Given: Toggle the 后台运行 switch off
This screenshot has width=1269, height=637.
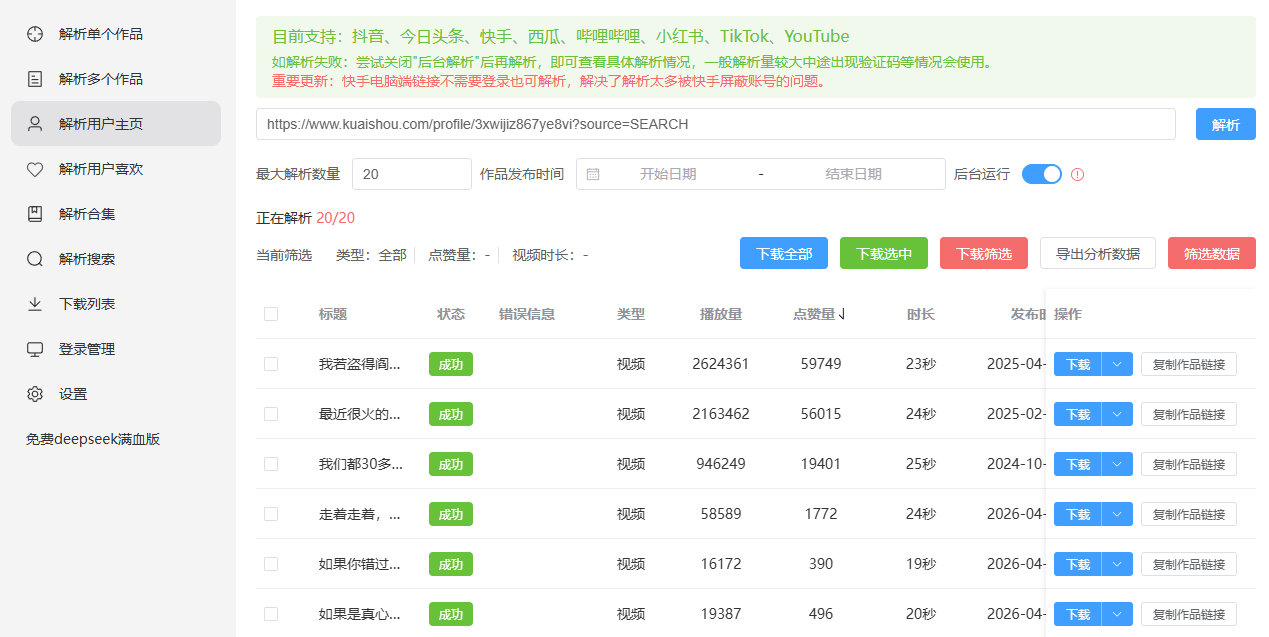Looking at the screenshot, I should 1041,174.
